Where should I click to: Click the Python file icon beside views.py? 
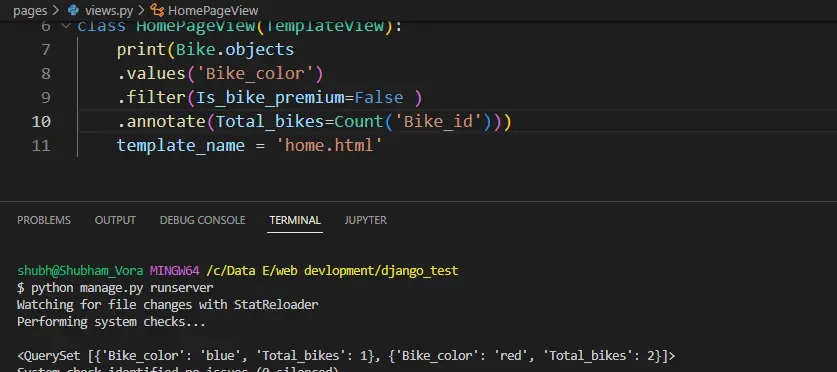click(74, 10)
